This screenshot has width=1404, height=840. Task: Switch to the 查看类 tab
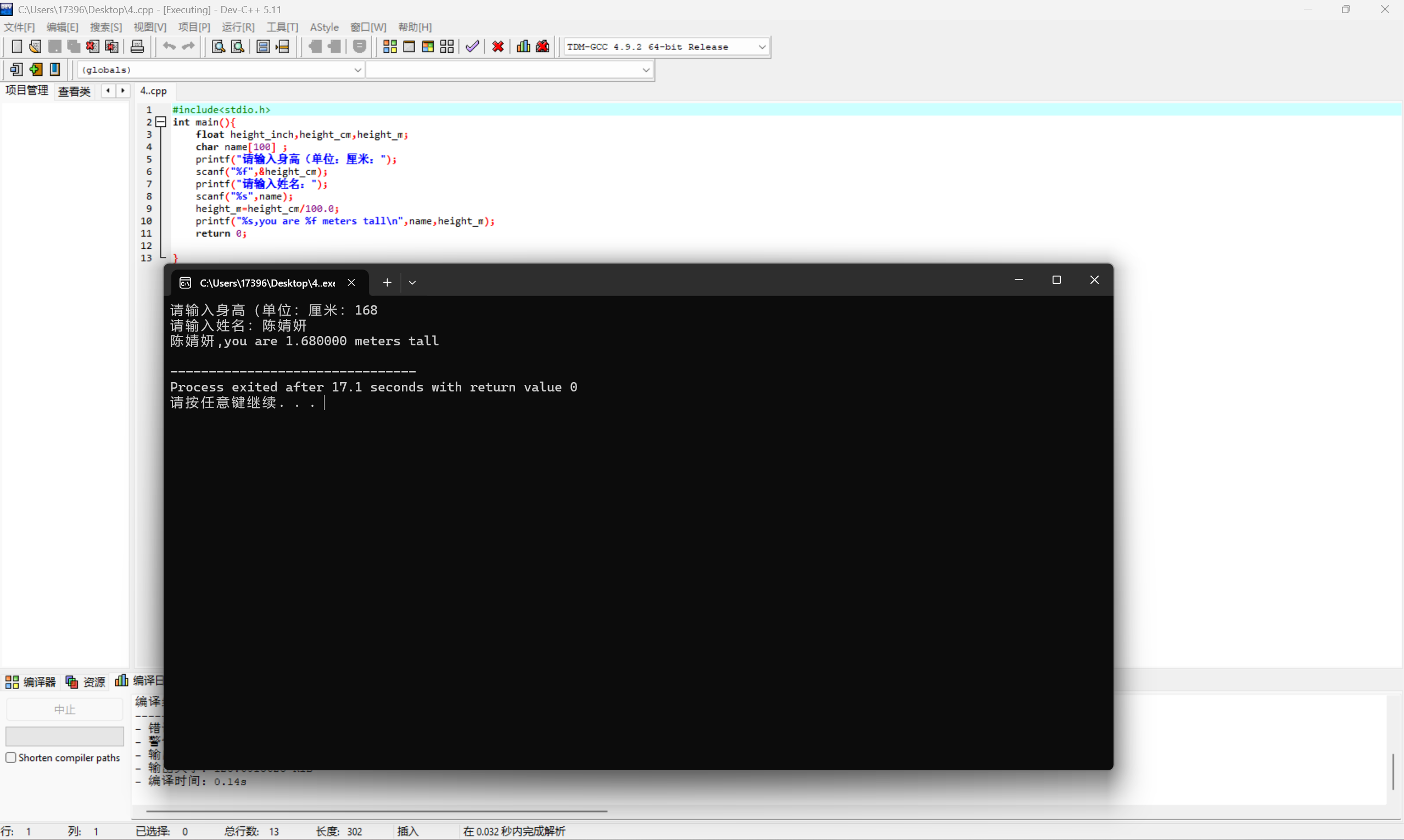tap(74, 91)
